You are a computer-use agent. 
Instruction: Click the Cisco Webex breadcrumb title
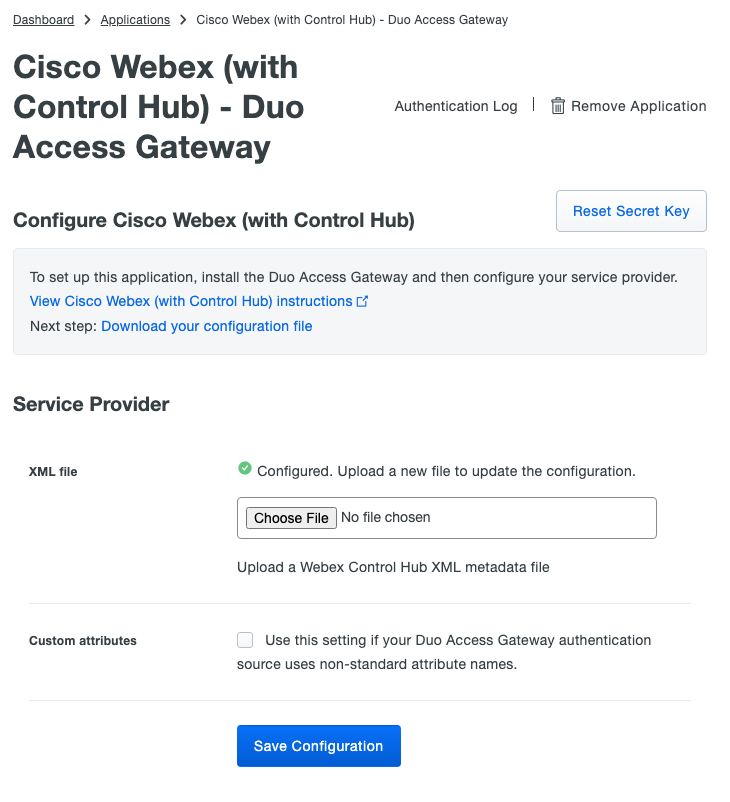click(x=352, y=19)
